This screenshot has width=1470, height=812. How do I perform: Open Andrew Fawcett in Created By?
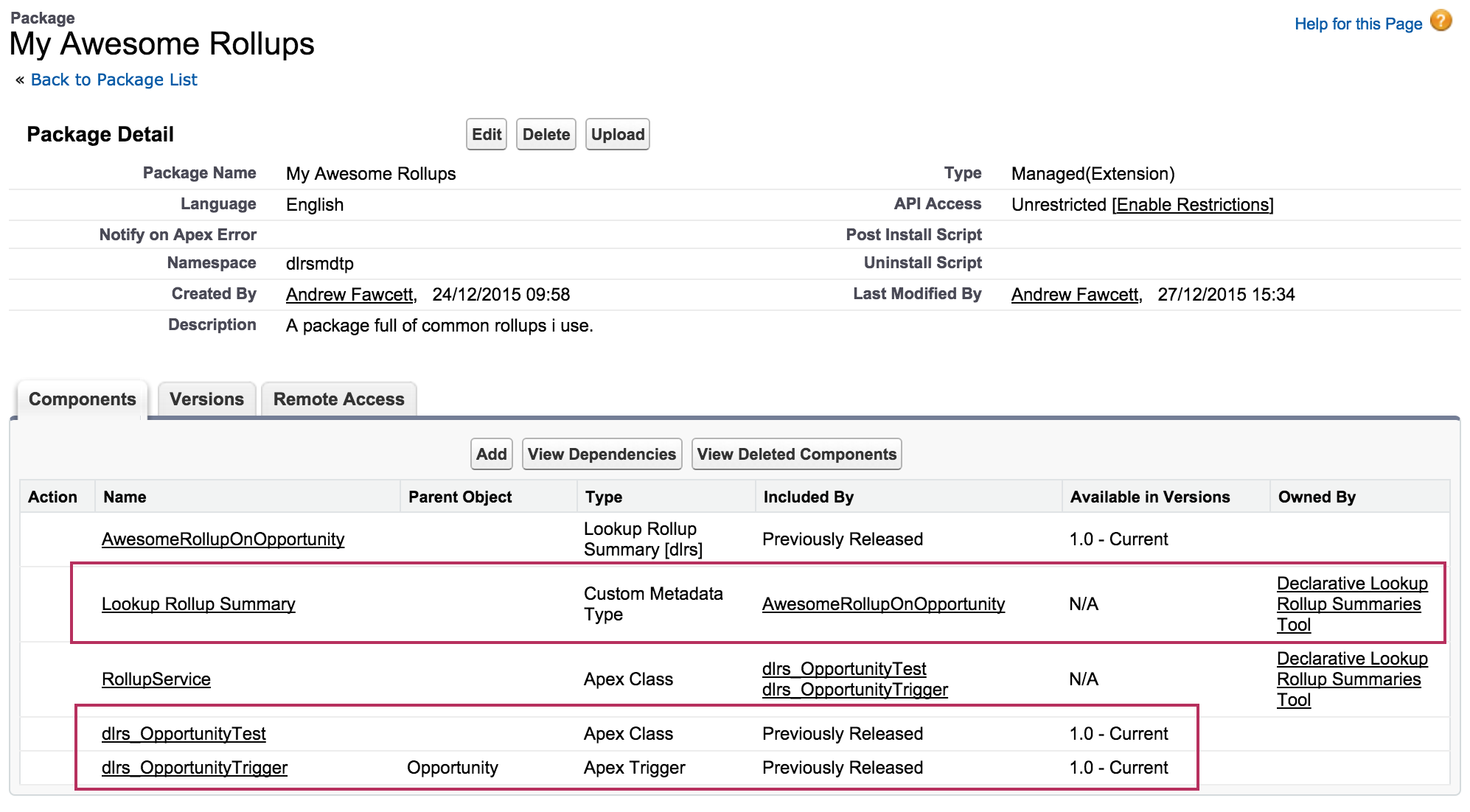tap(349, 295)
